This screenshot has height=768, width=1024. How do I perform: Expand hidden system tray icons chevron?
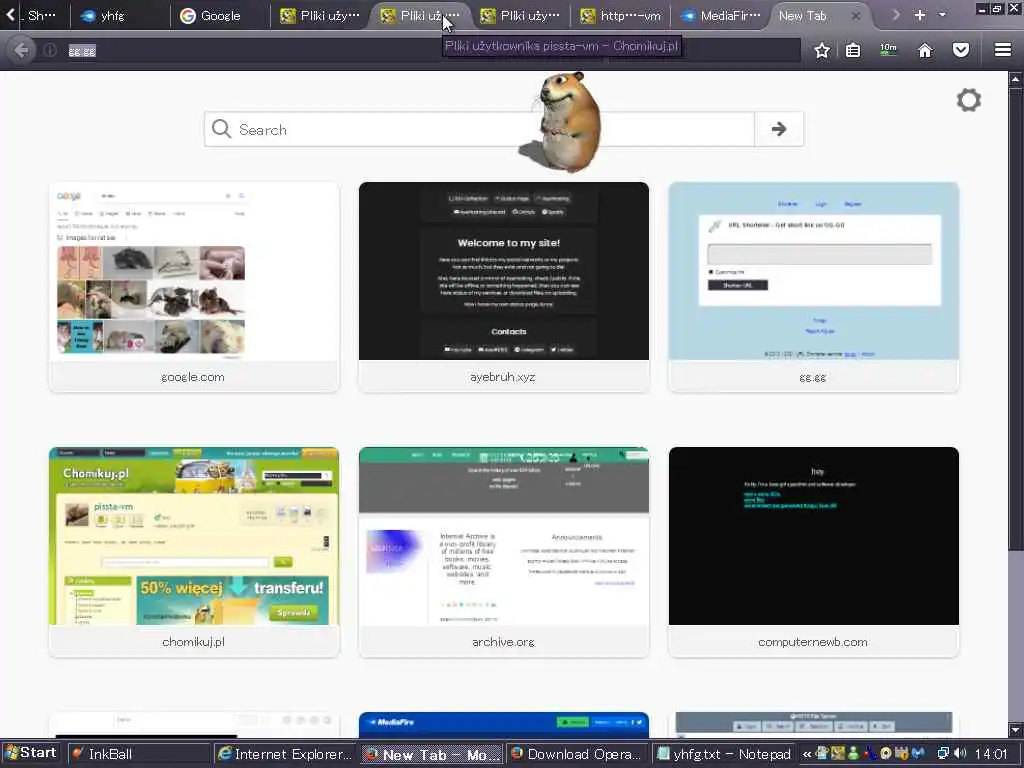tap(807, 754)
